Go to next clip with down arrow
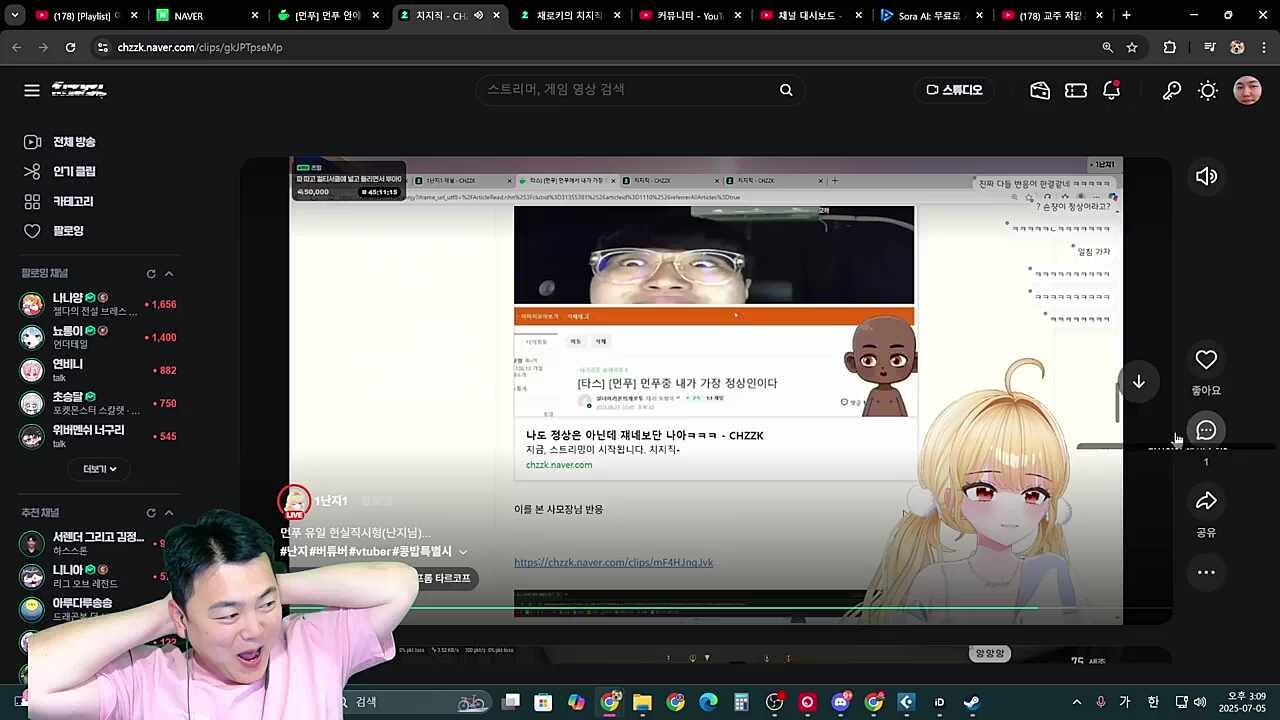The image size is (1280, 720). pos(1138,382)
